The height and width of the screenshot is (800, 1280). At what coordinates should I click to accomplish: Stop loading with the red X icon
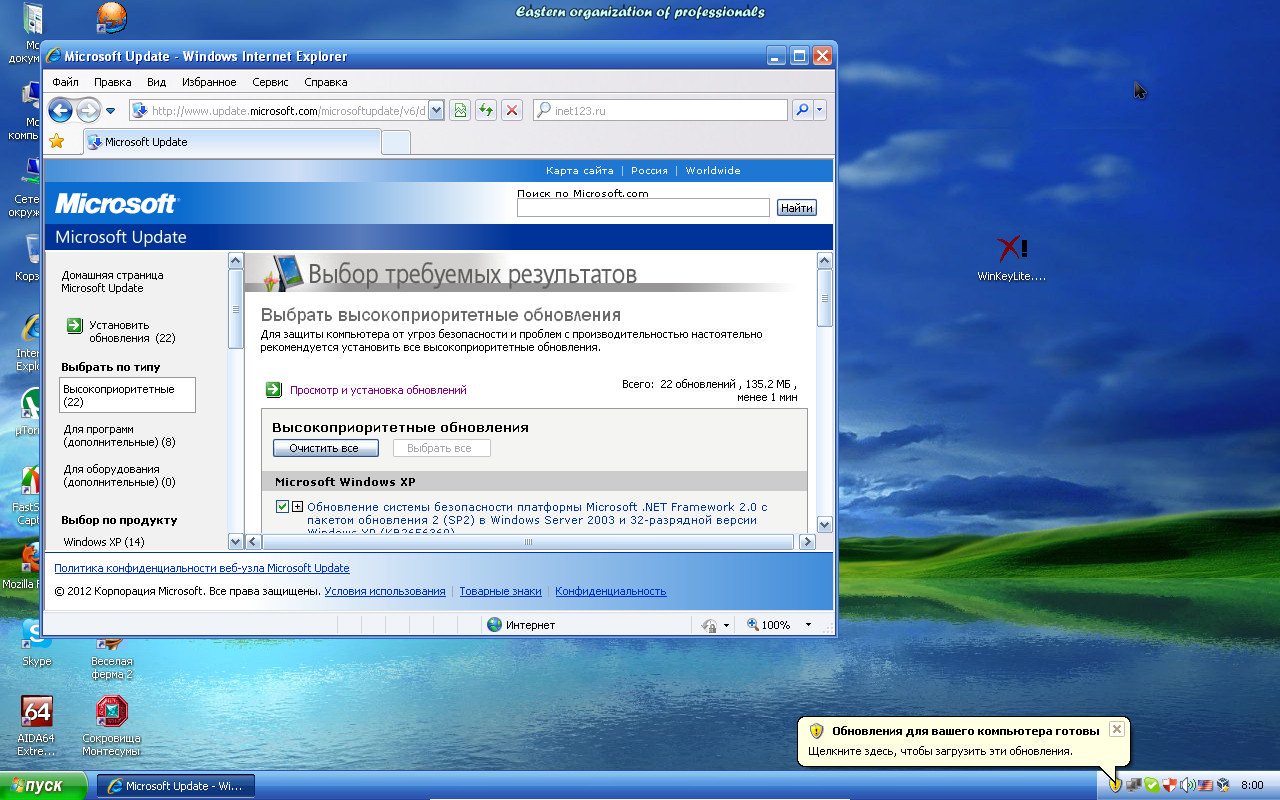(511, 110)
